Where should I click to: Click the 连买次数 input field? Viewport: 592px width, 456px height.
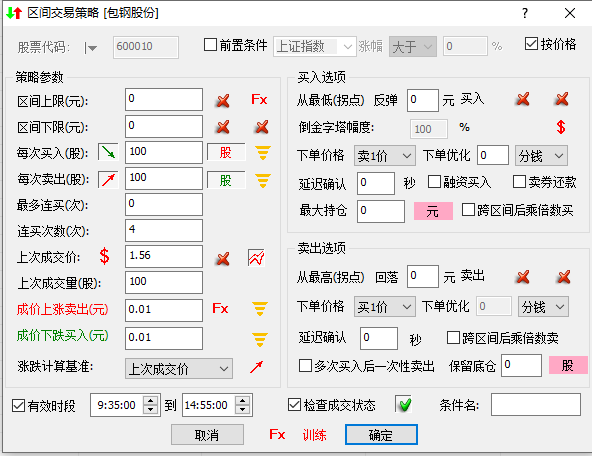pyautogui.click(x=164, y=230)
